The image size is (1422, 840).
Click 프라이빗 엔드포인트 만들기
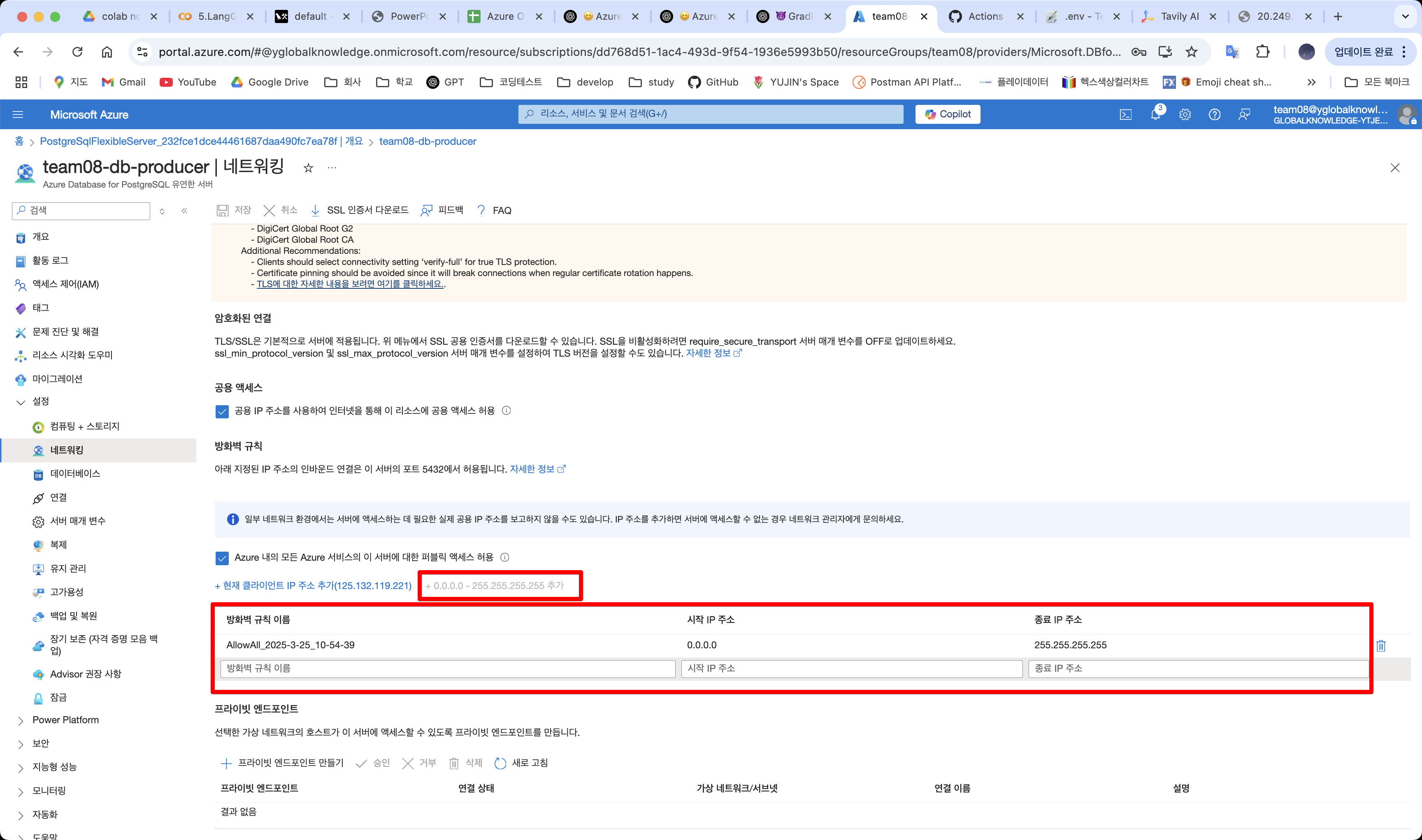coord(282,763)
